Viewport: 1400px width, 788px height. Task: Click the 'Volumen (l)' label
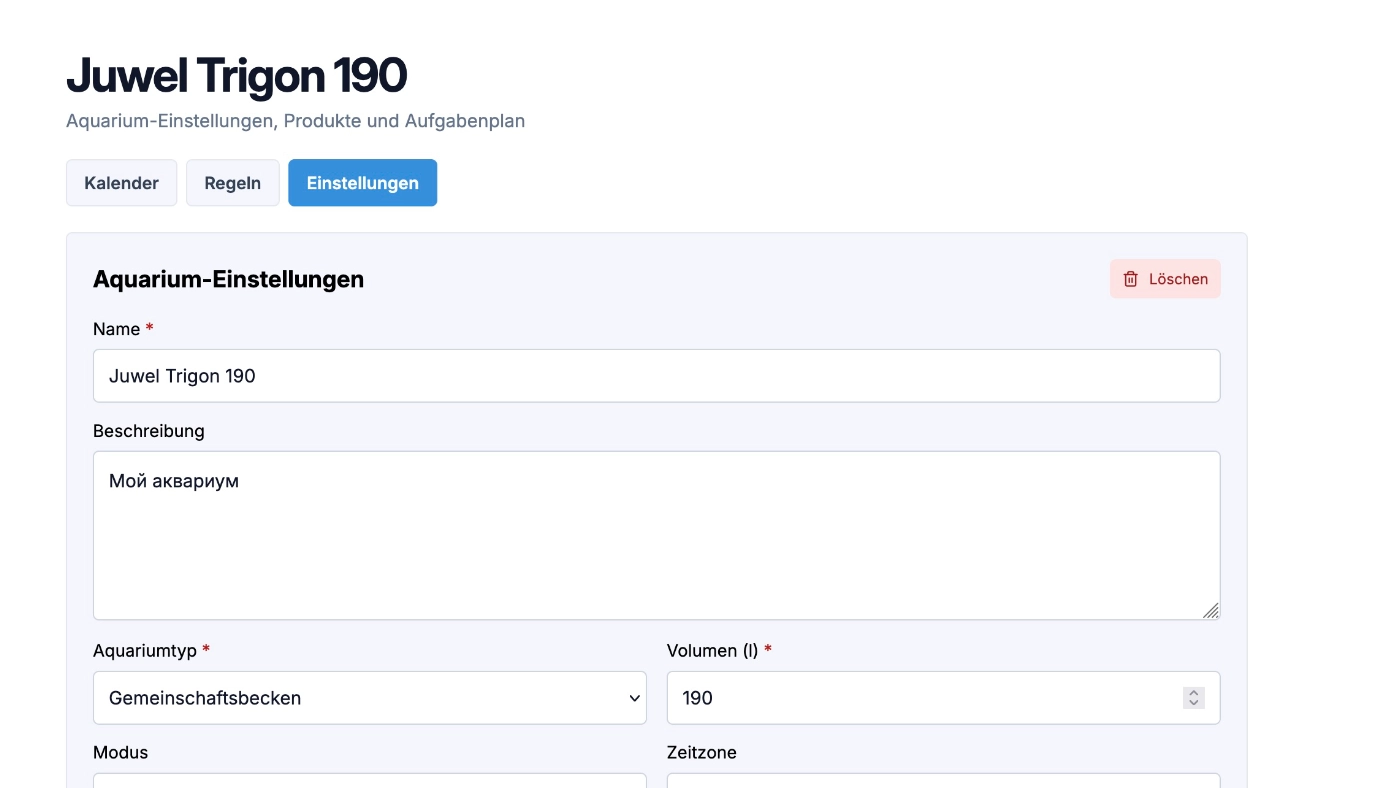coord(713,651)
